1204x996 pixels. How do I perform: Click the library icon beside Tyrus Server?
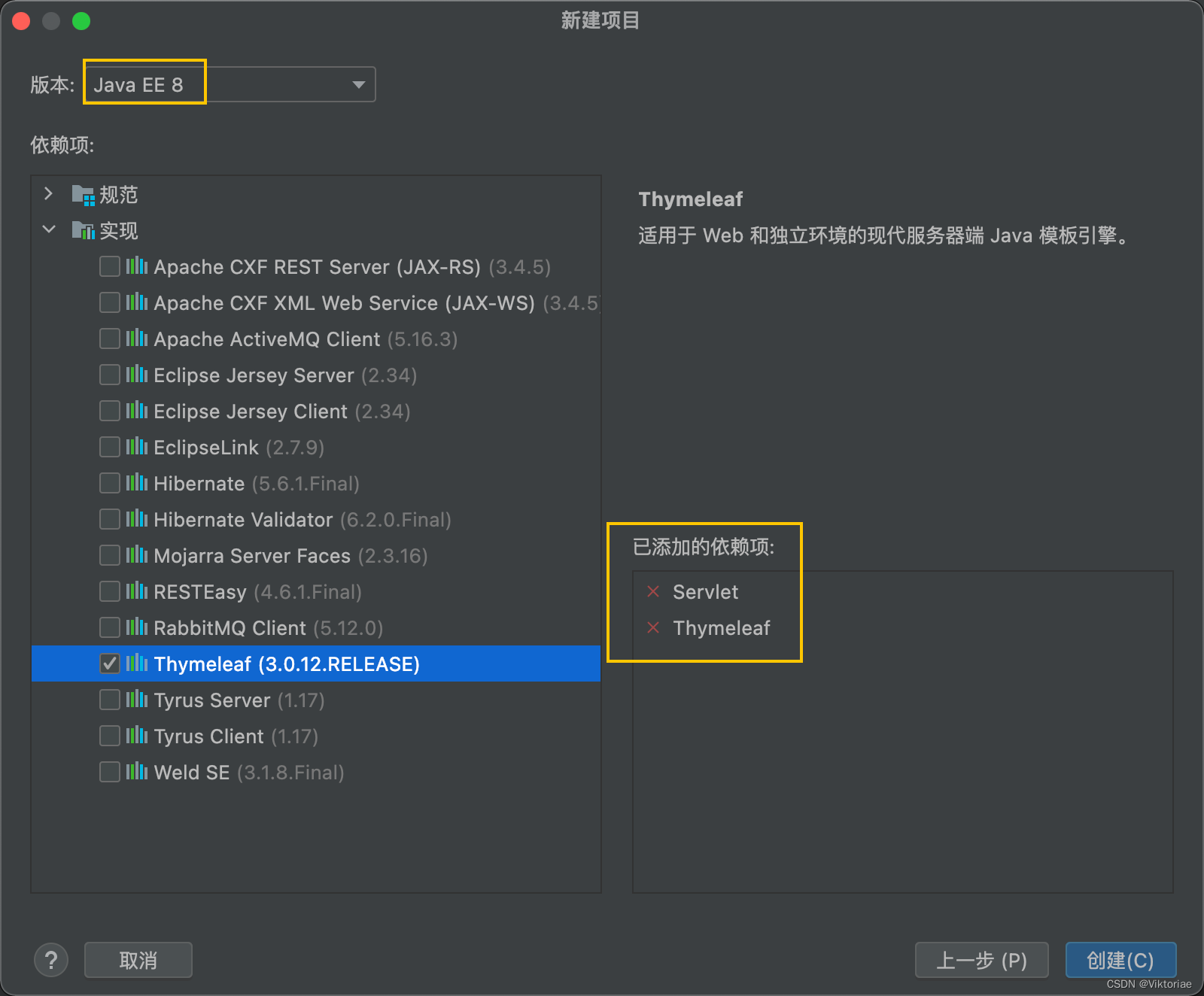pos(137,699)
